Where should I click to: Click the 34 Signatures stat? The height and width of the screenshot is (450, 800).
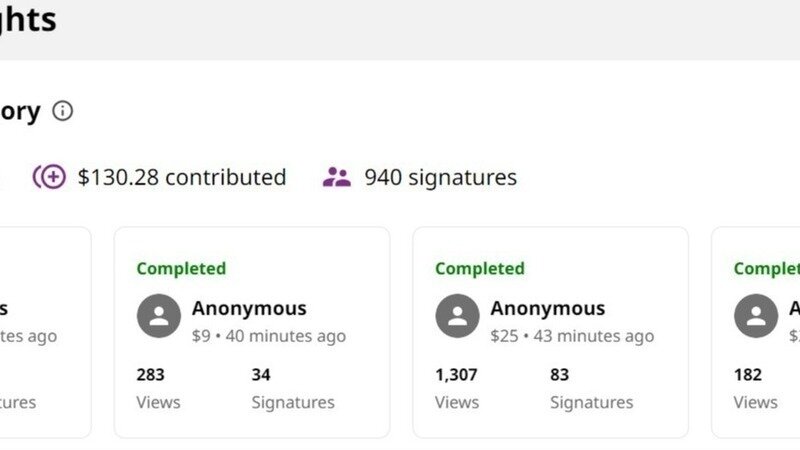[x=292, y=388]
